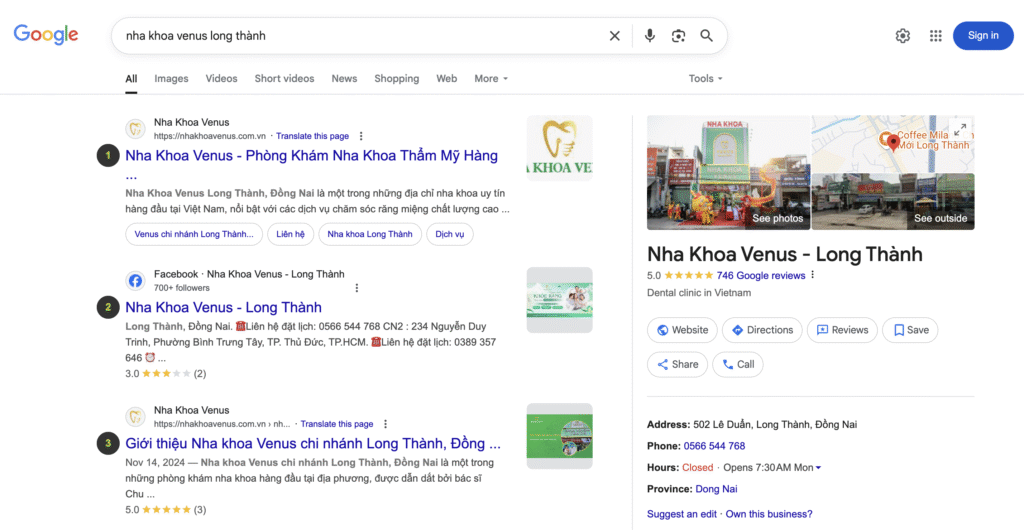Switch to the Web tab

click(447, 78)
